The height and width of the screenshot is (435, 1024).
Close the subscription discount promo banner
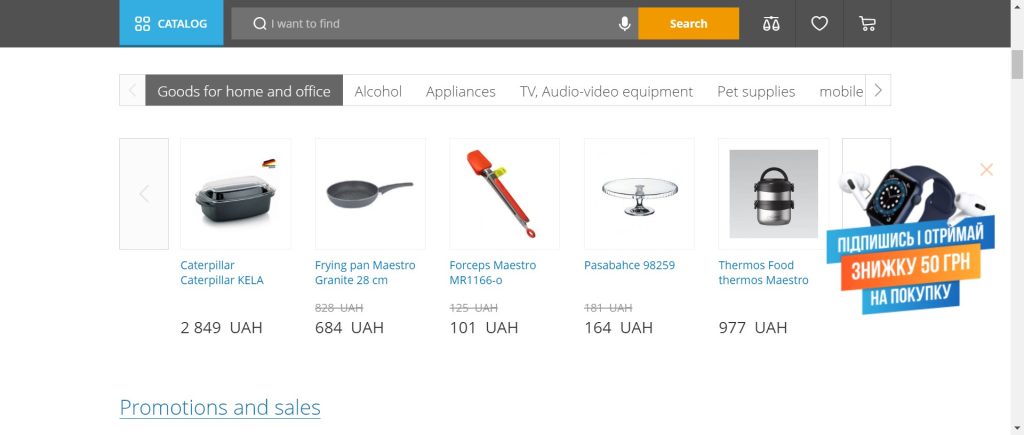986,170
